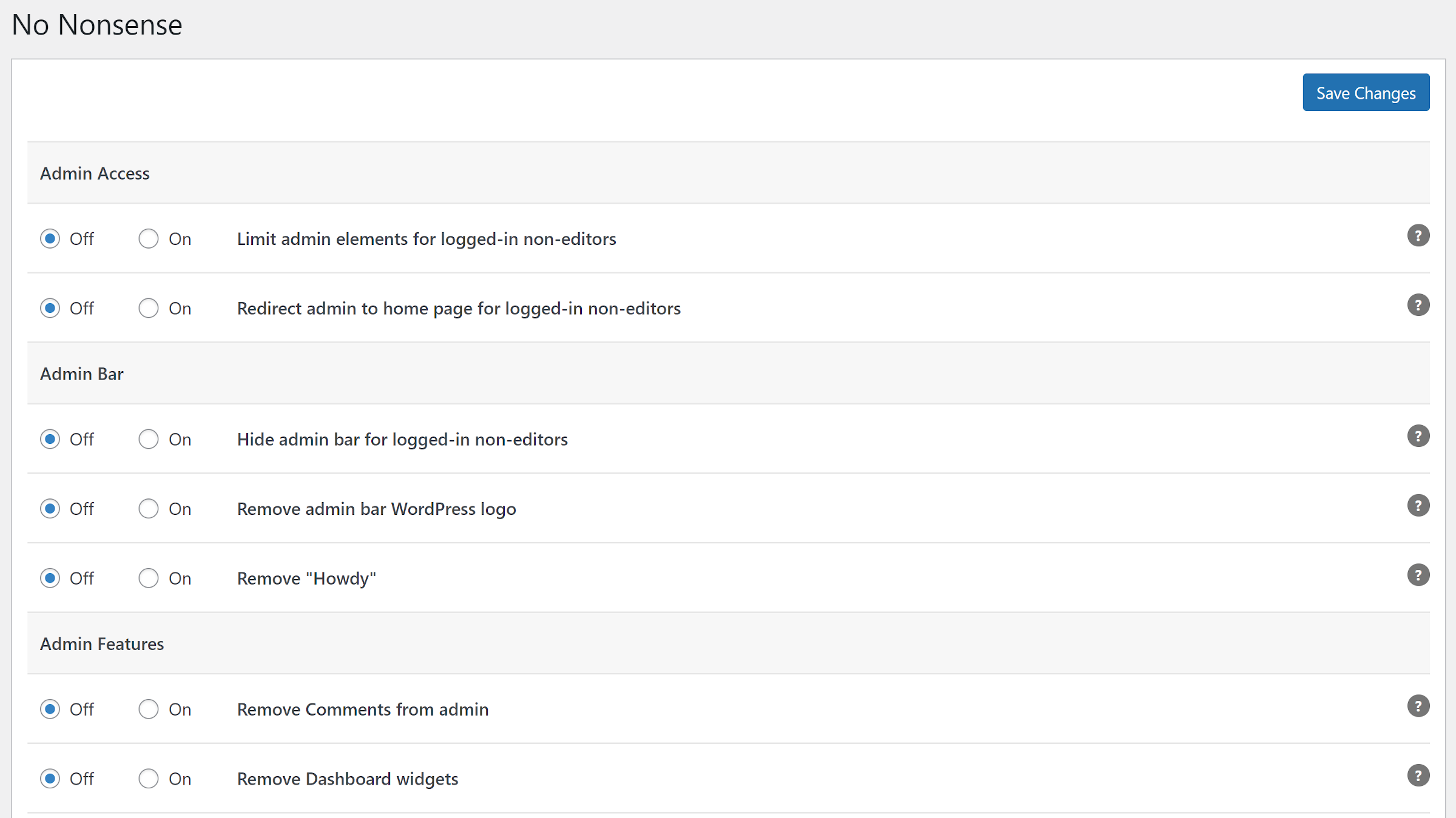Open help tooltip for Hide admin bar setting

click(x=1418, y=435)
